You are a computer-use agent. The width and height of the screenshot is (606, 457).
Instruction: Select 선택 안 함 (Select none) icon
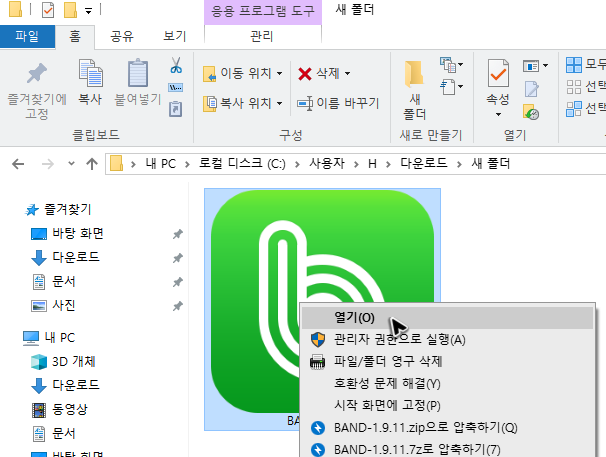[574, 87]
